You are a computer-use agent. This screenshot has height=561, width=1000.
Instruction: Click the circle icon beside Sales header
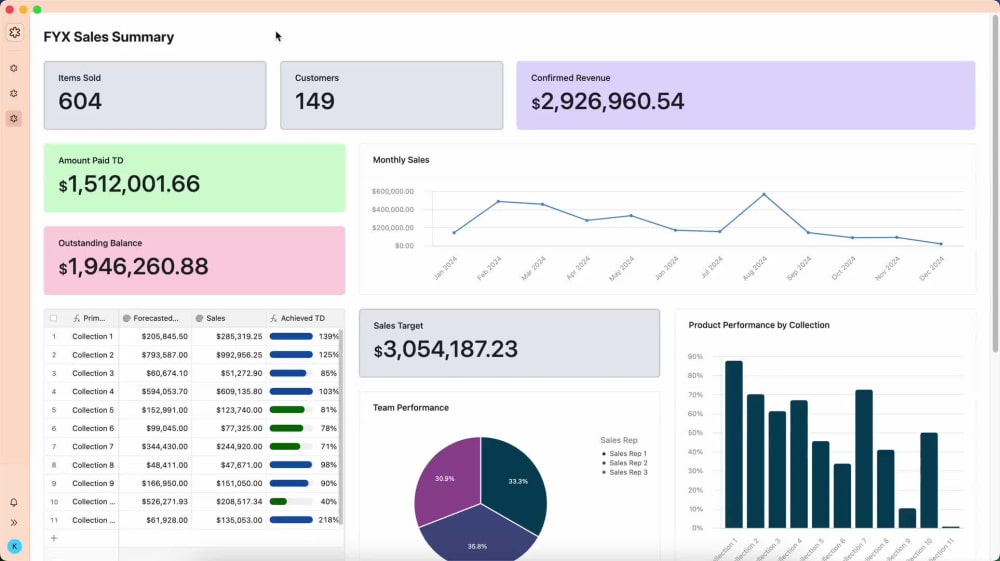click(x=200, y=318)
